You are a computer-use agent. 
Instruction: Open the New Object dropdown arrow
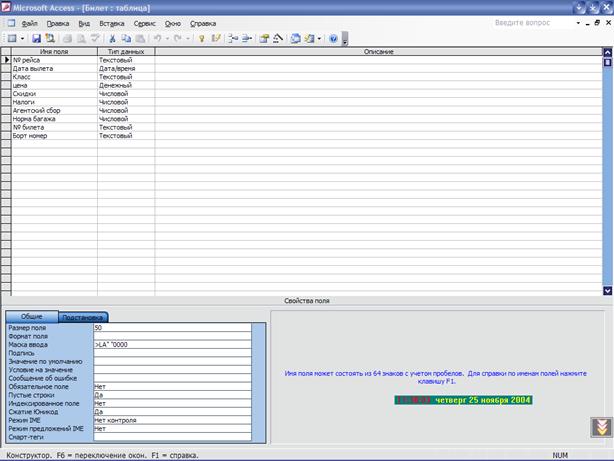pyautogui.click(x=319, y=38)
